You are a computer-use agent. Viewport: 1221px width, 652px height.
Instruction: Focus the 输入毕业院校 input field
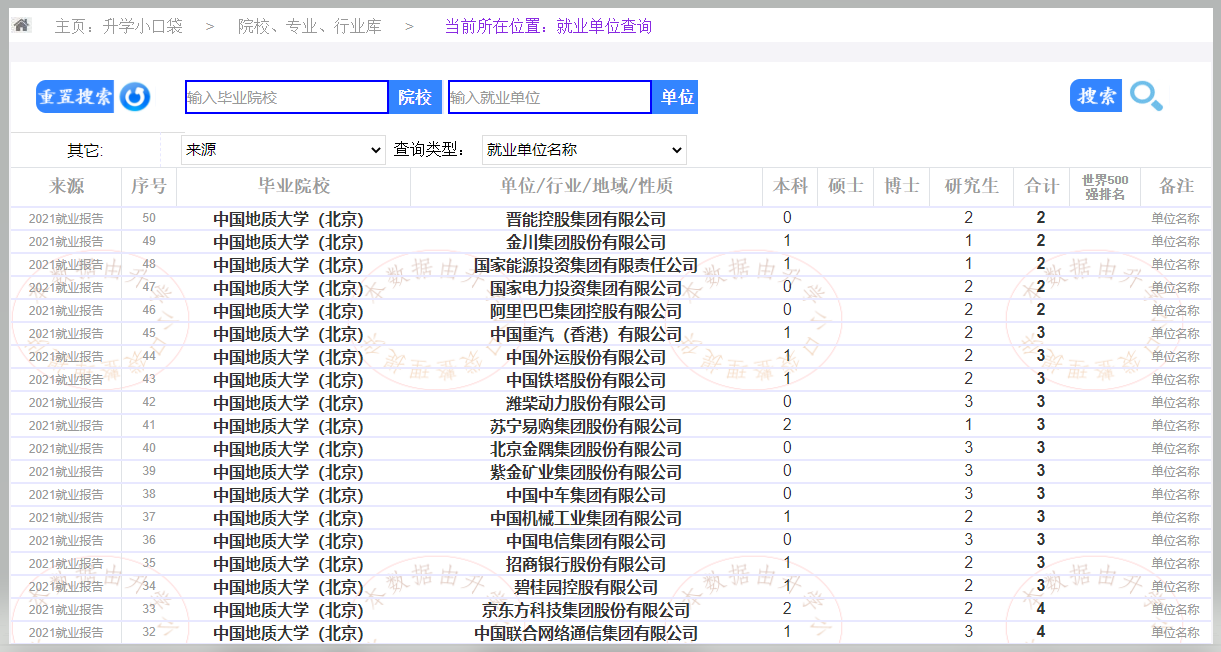286,97
